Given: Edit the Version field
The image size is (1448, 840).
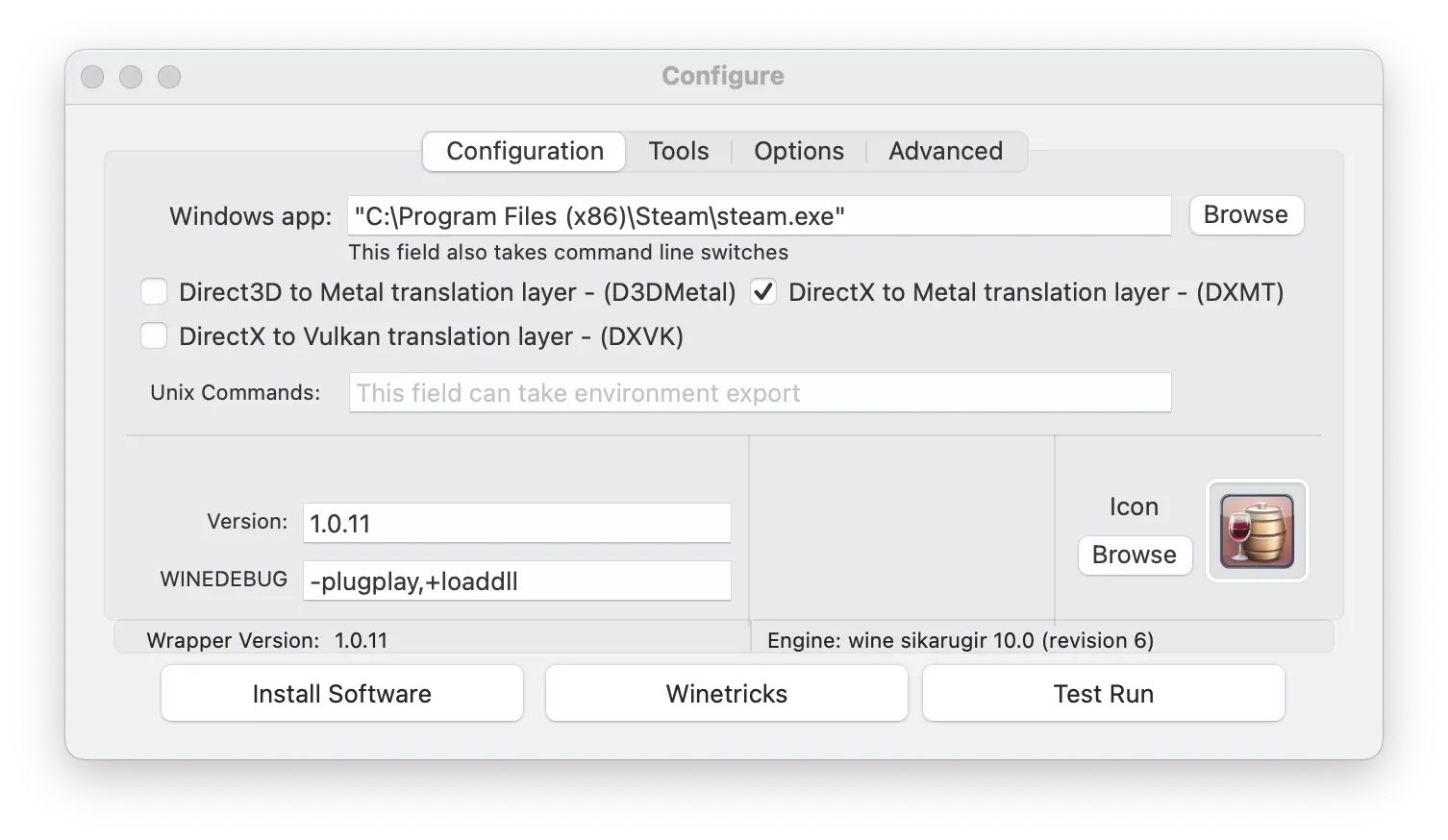Looking at the screenshot, I should click(517, 523).
